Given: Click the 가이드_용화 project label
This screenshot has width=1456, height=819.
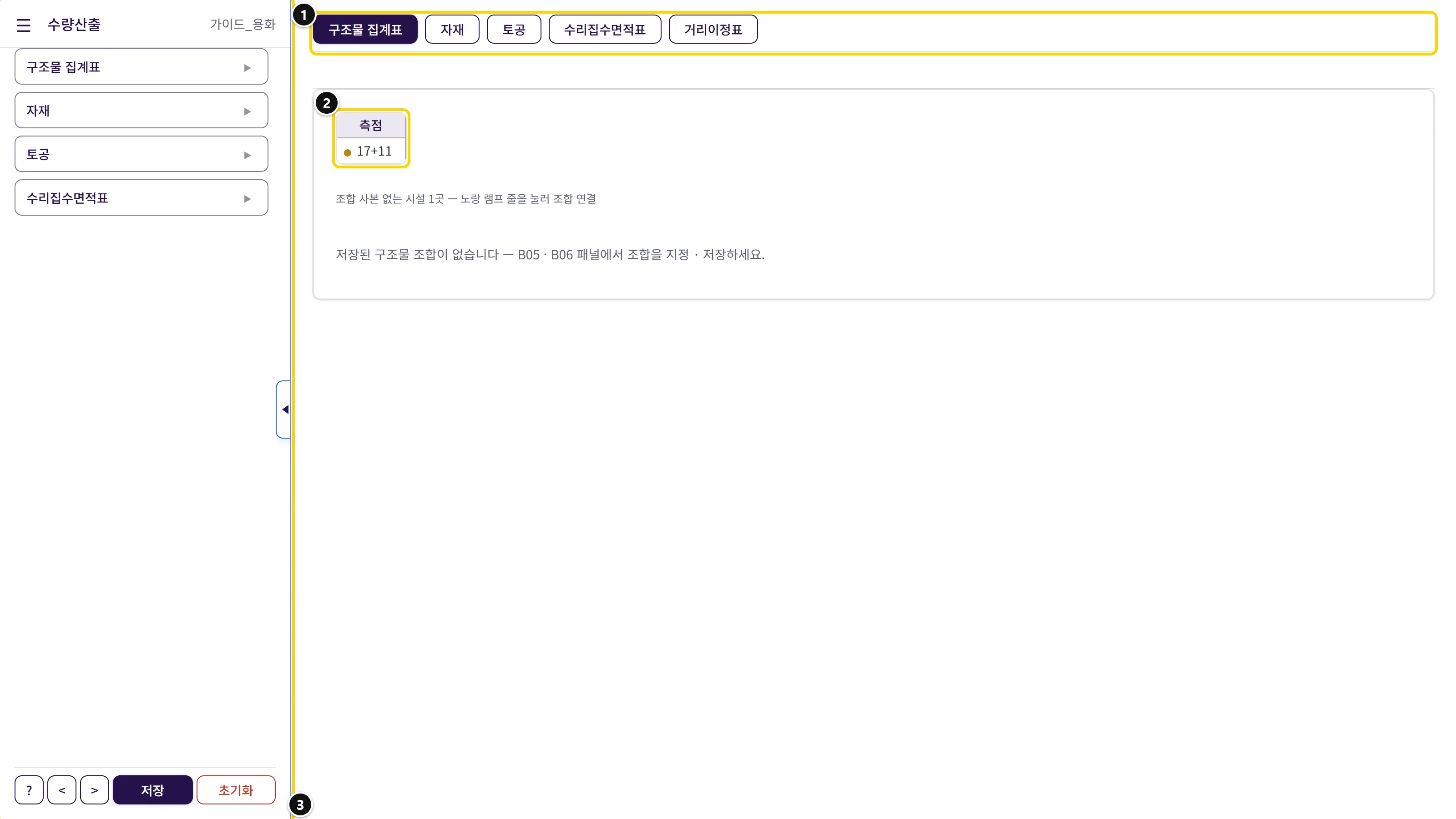Looking at the screenshot, I should tap(243, 24).
